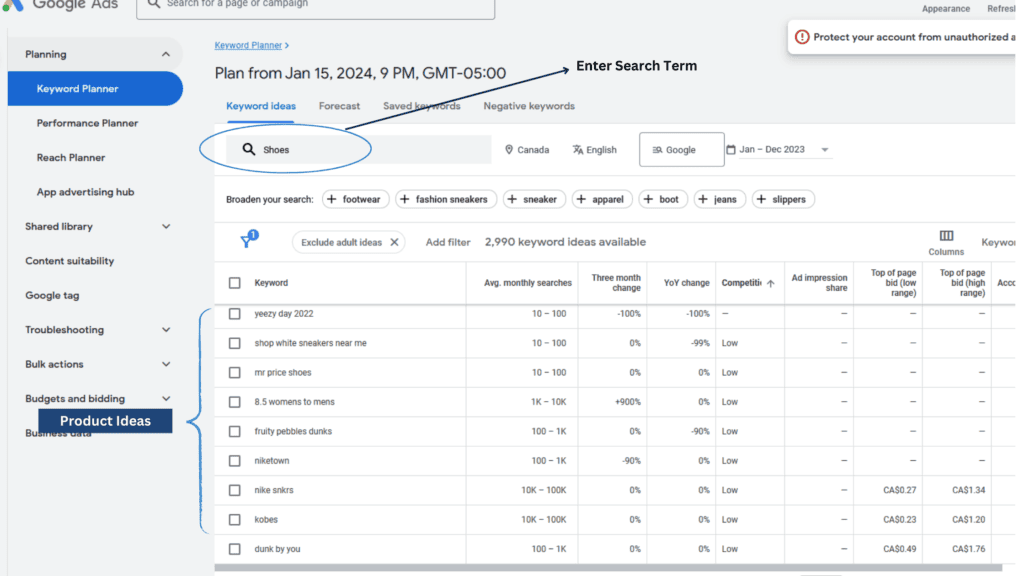Add fashion sneakers to broaden search
This screenshot has width=1024, height=576.
pyautogui.click(x=446, y=199)
